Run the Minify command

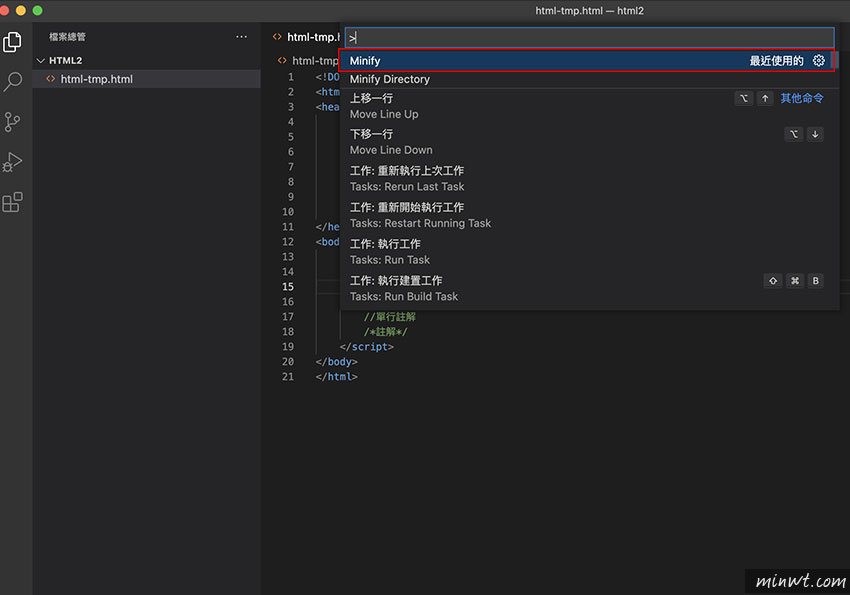coord(587,61)
